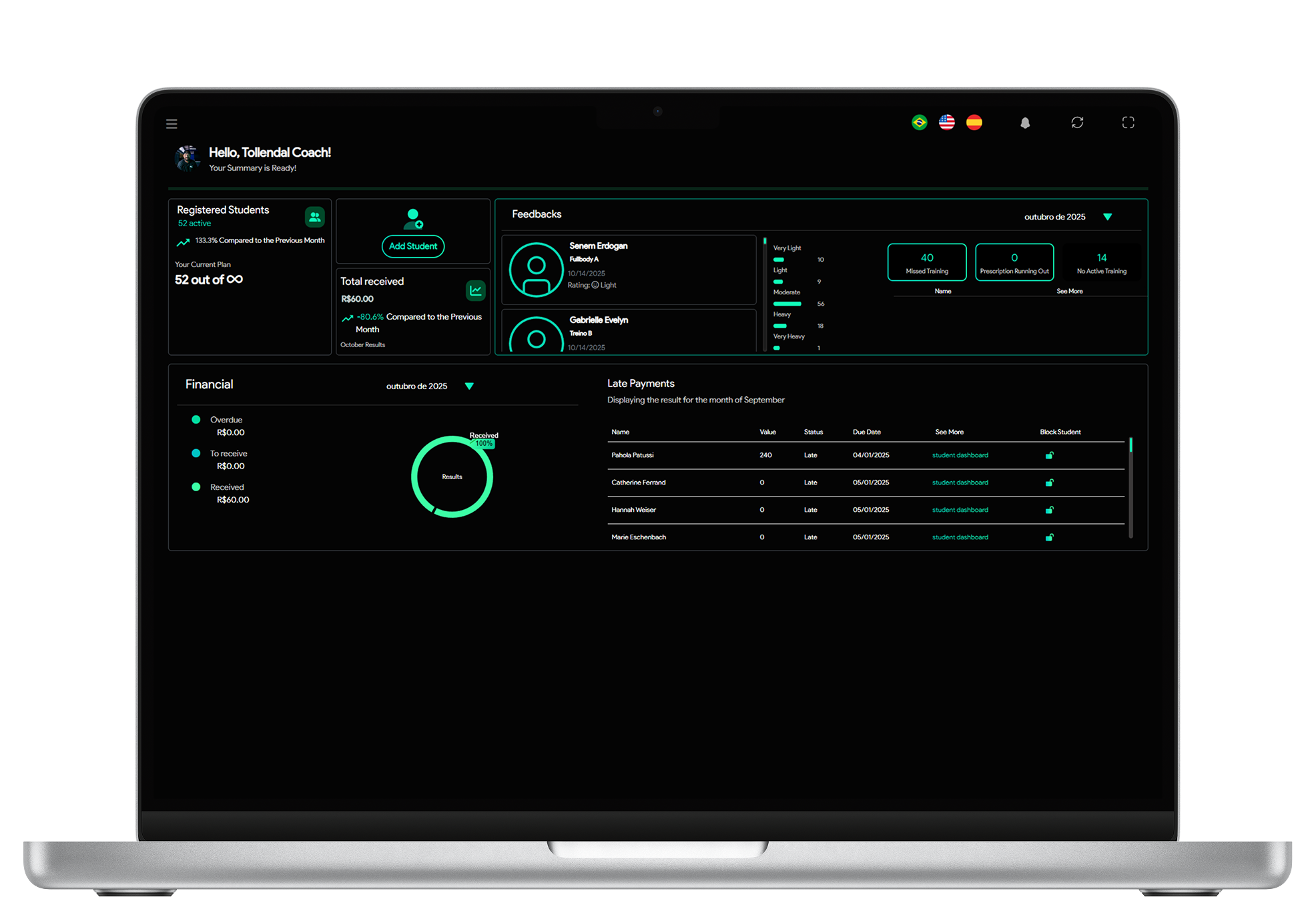Enter fullscreen with the expand icon

[1128, 122]
